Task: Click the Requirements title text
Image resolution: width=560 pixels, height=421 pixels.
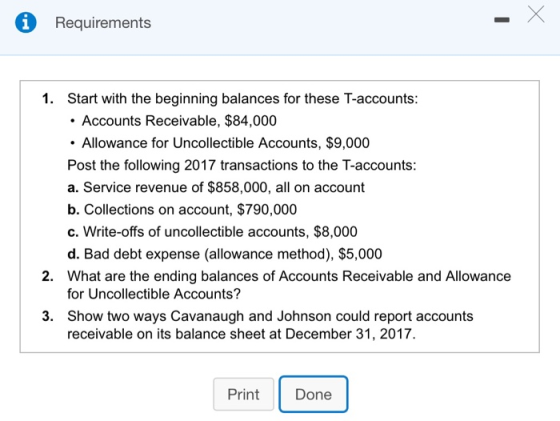Action: pos(103,23)
